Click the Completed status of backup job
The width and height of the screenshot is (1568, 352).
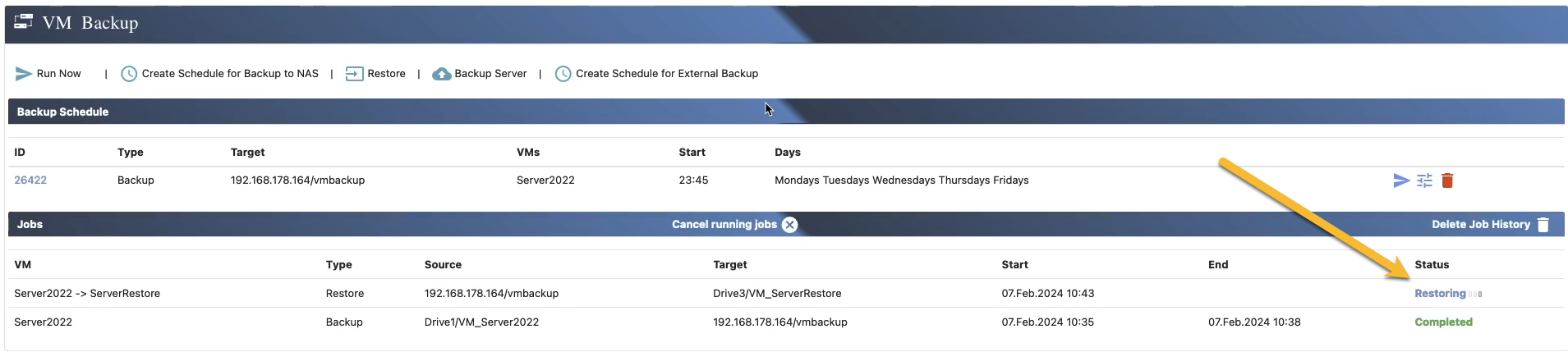(1443, 322)
